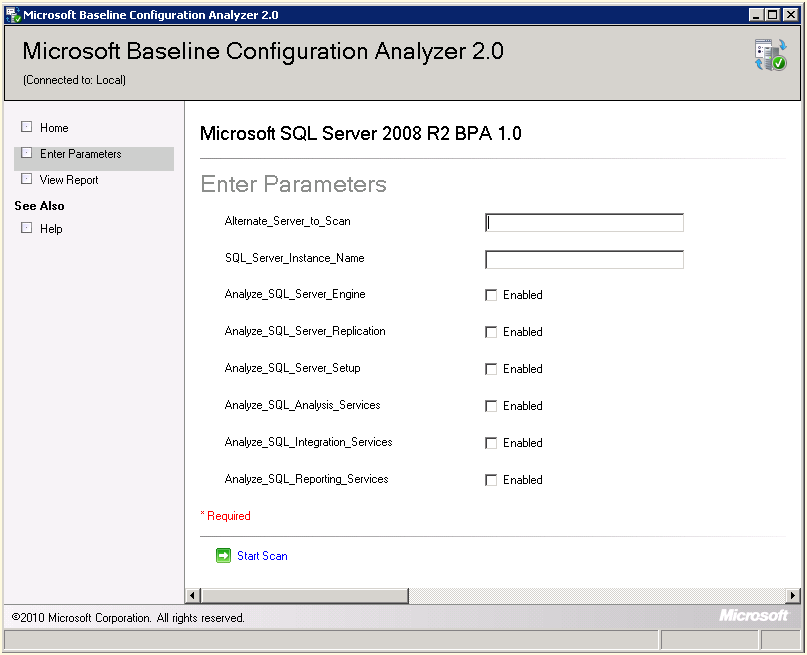Check the Analyze_SQL_Analysis_Services option

(491, 406)
